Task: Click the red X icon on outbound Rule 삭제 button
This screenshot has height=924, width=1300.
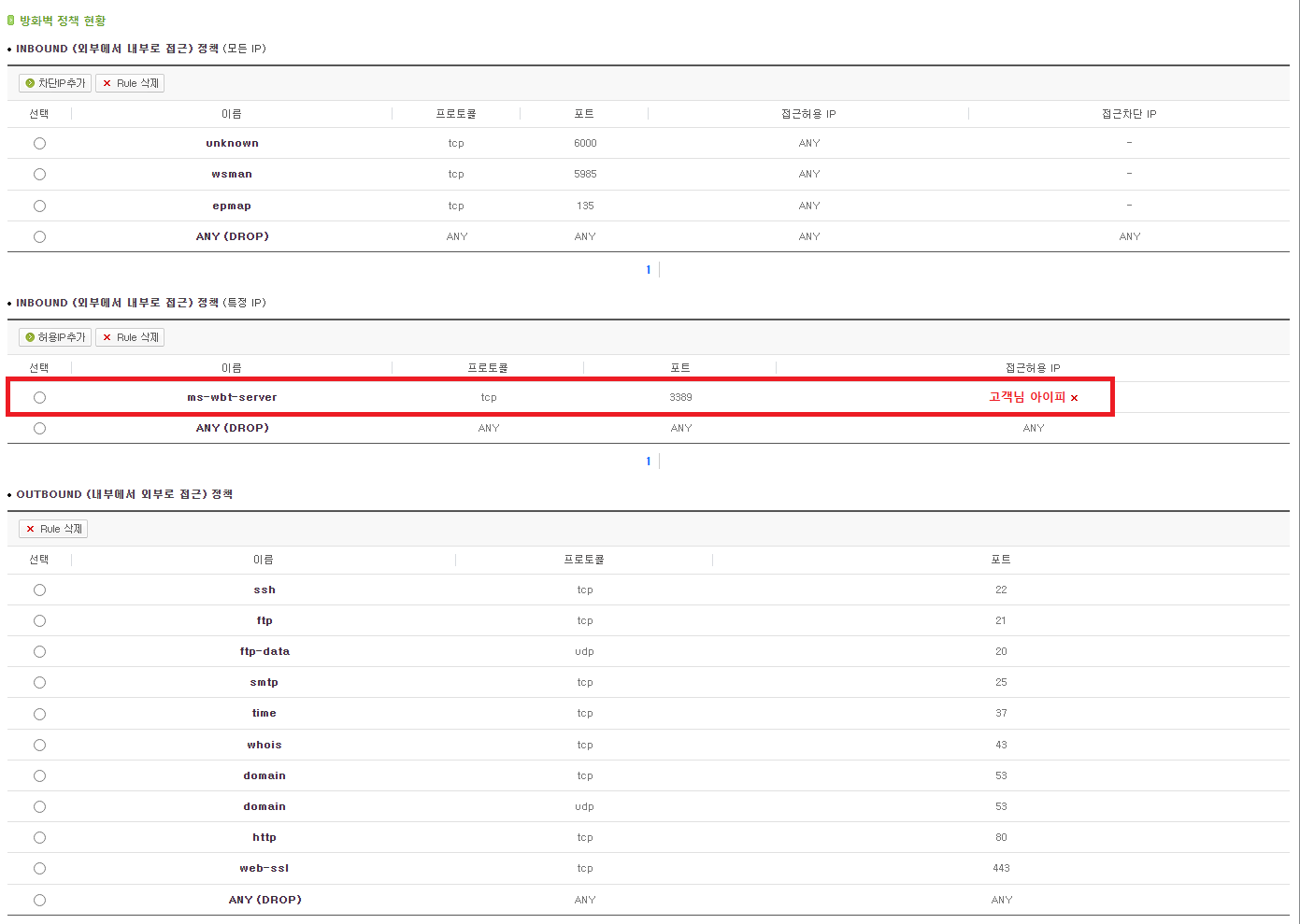Action: [30, 528]
